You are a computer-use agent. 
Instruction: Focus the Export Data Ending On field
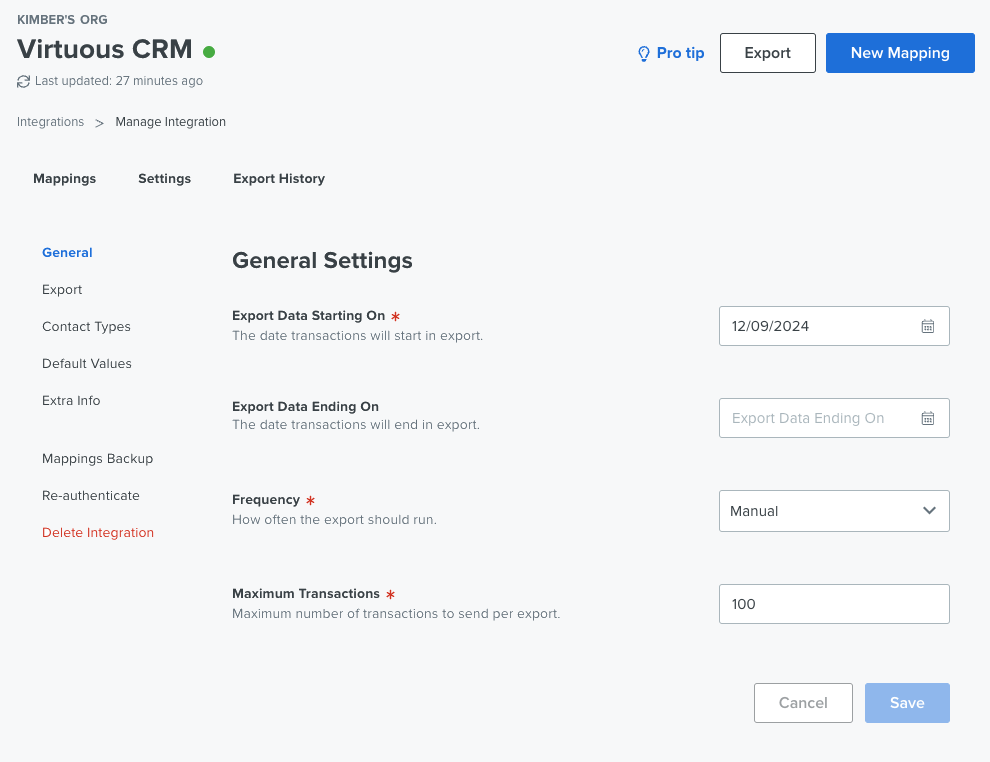834,418
